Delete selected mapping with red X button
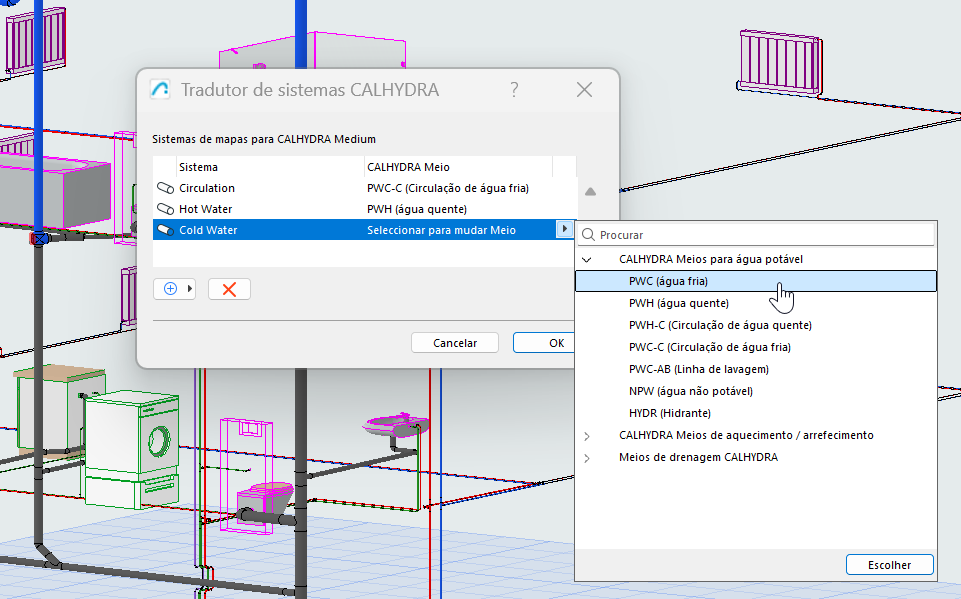The image size is (961, 599). [x=229, y=289]
